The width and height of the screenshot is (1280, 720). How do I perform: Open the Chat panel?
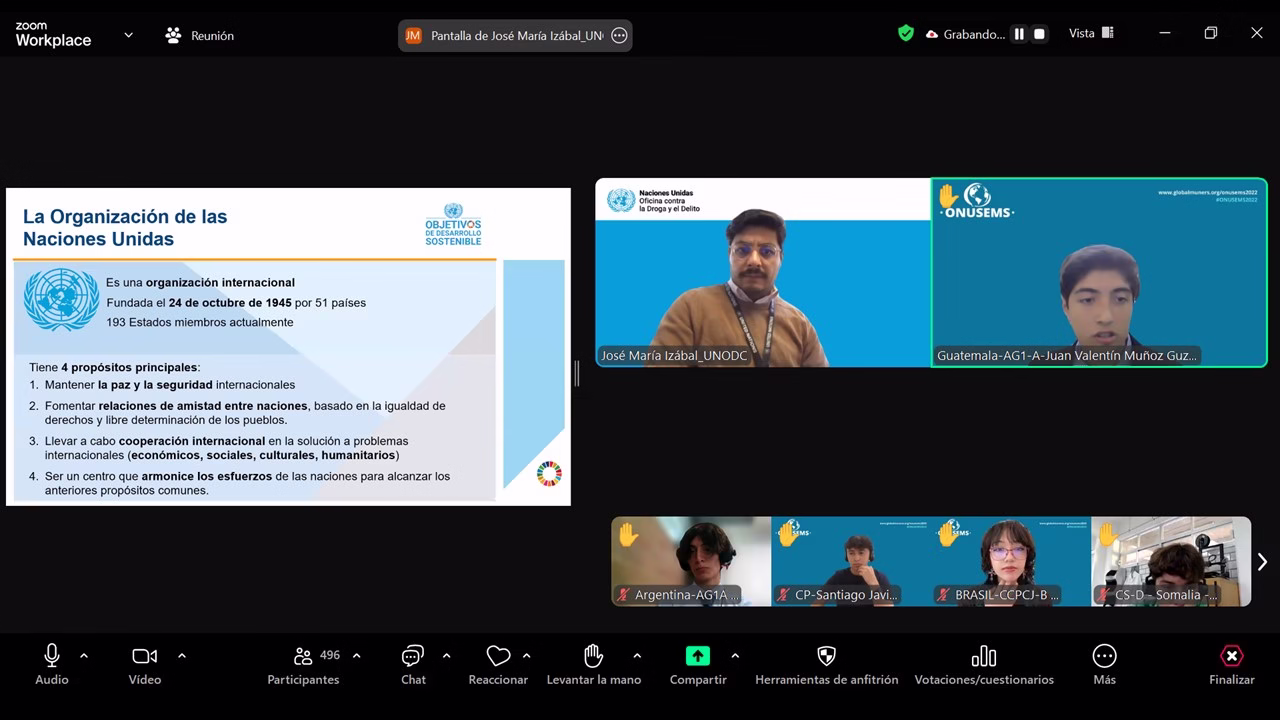tap(412, 657)
